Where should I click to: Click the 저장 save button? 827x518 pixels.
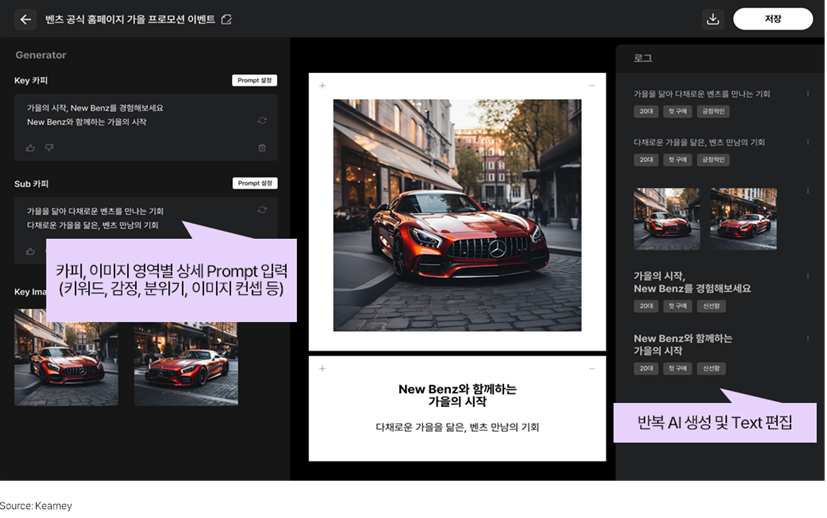773,19
